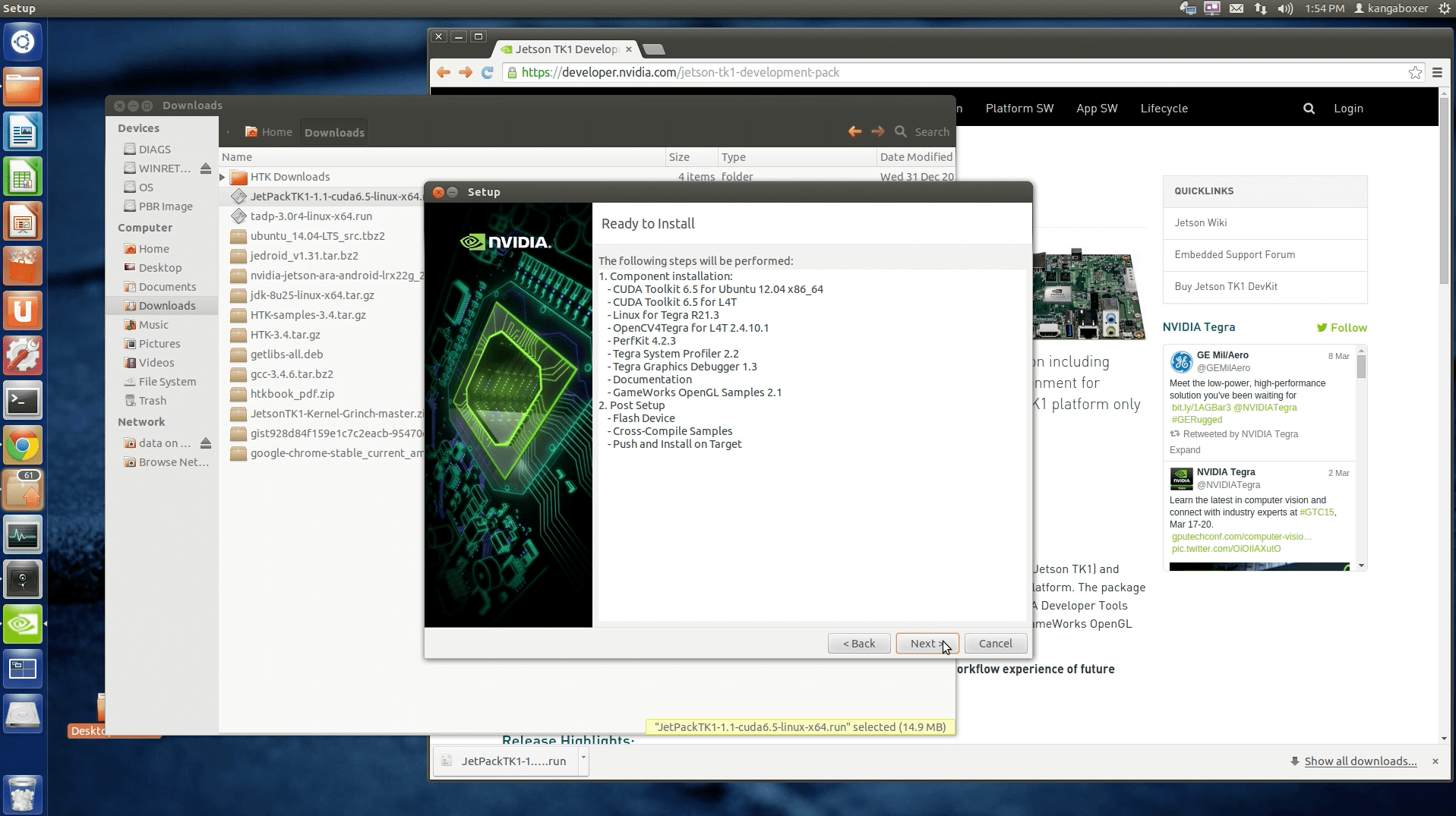Viewport: 1456px width, 816px height.
Task: Open Chrome's hamburger menu
Action: [x=1437, y=72]
